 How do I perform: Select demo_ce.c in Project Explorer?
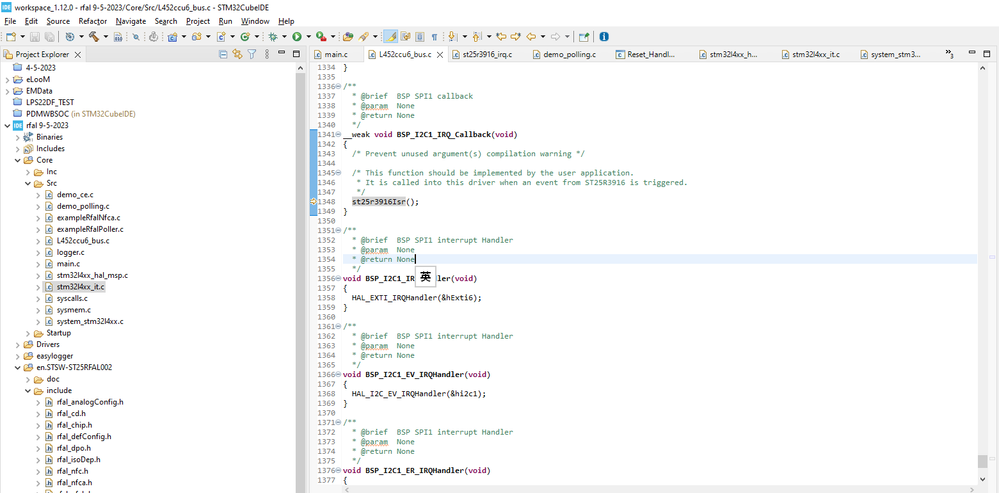click(75, 195)
